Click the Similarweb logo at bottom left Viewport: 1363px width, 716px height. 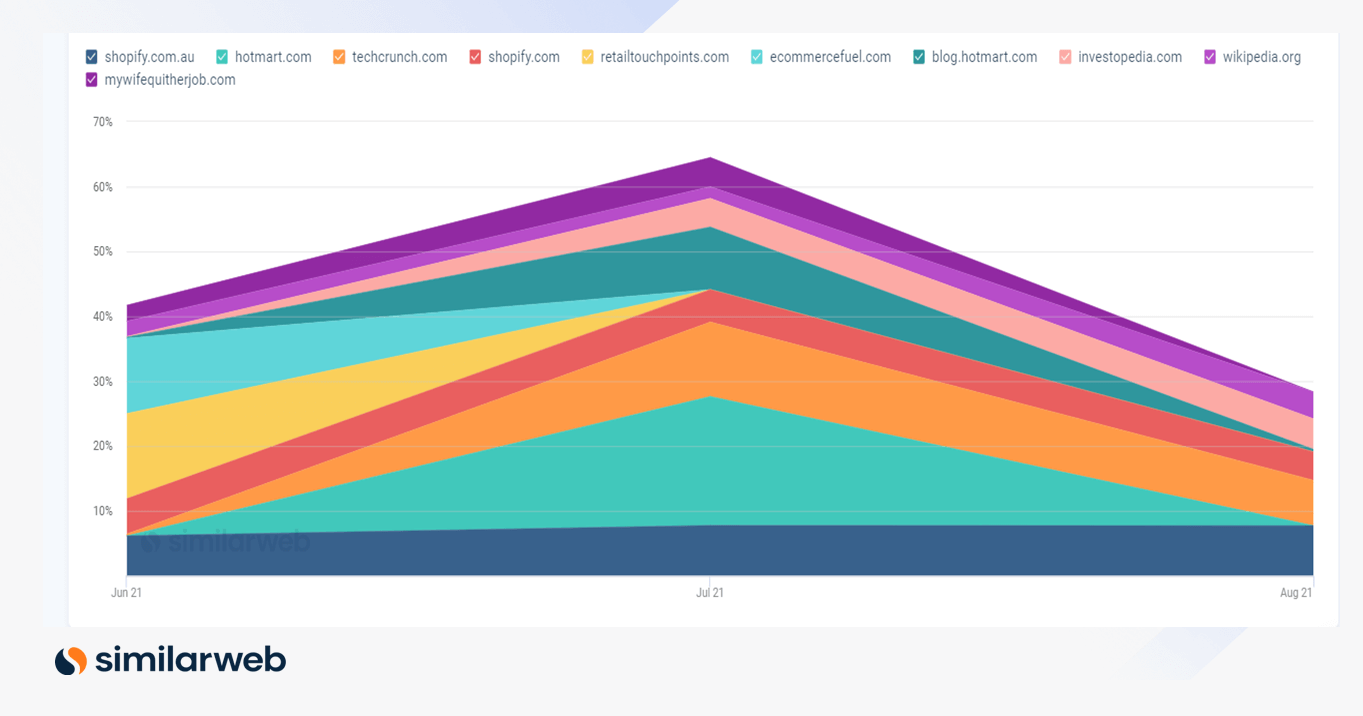tap(169, 660)
